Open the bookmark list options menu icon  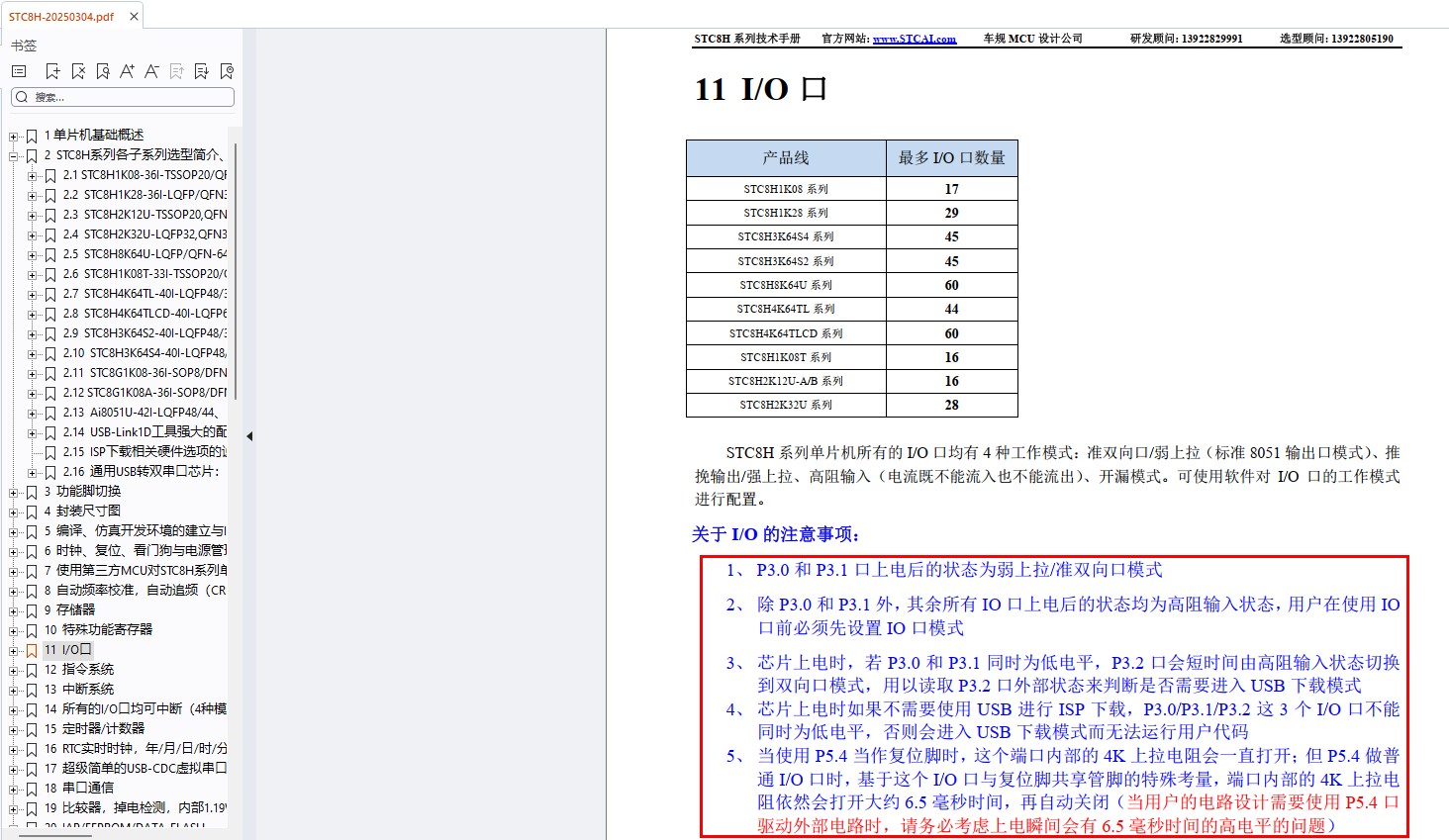point(19,71)
